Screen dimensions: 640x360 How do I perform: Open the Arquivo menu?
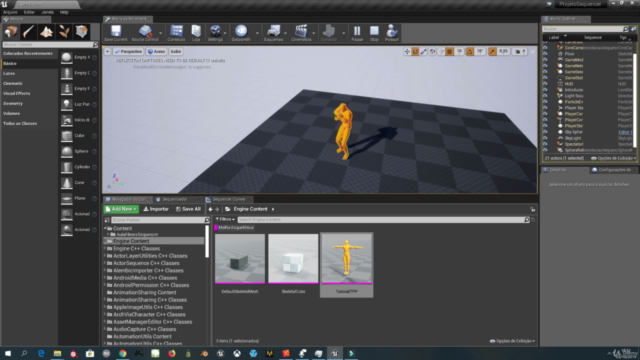click(10, 12)
